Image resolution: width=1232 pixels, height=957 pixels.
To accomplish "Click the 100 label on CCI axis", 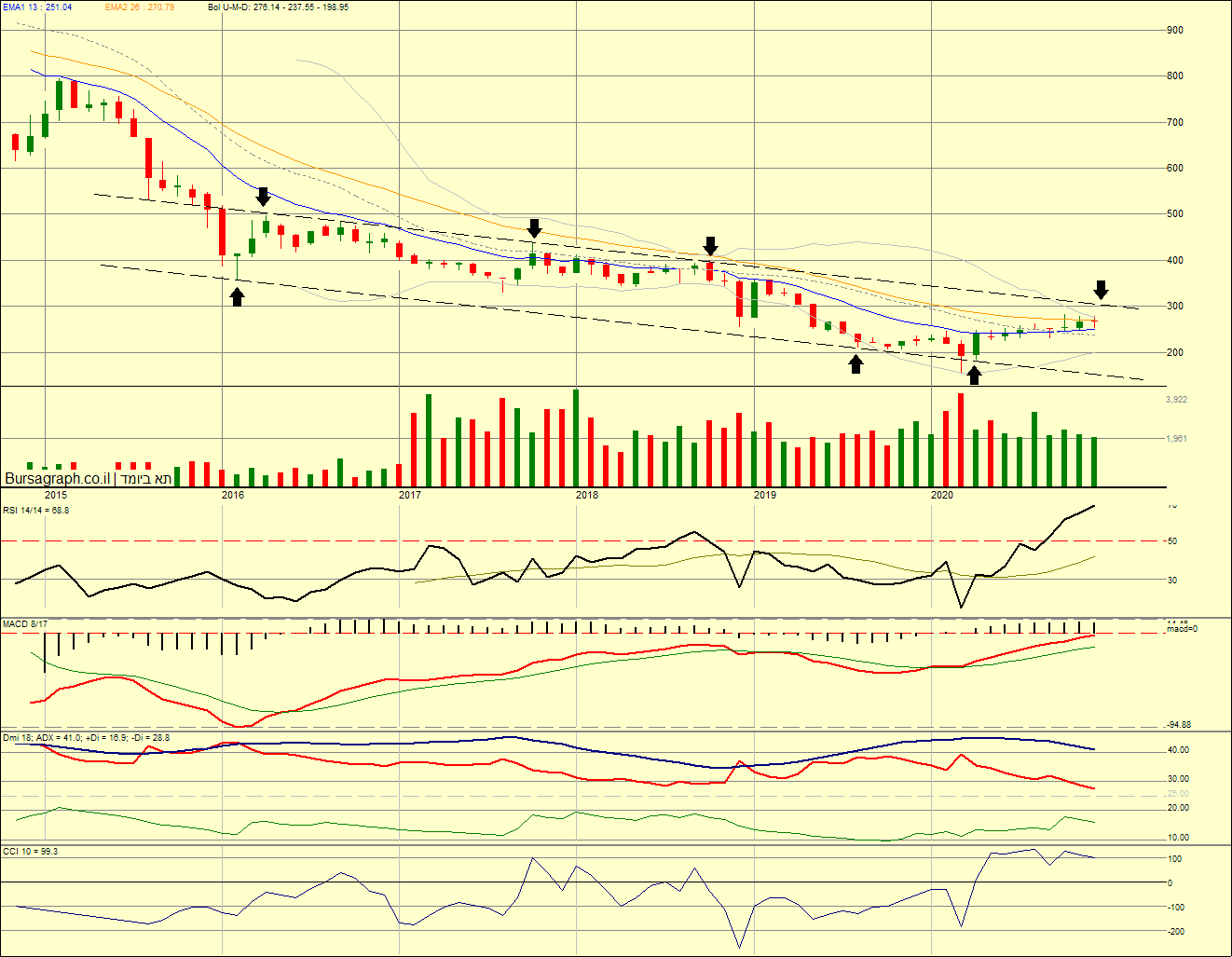I will [1175, 859].
